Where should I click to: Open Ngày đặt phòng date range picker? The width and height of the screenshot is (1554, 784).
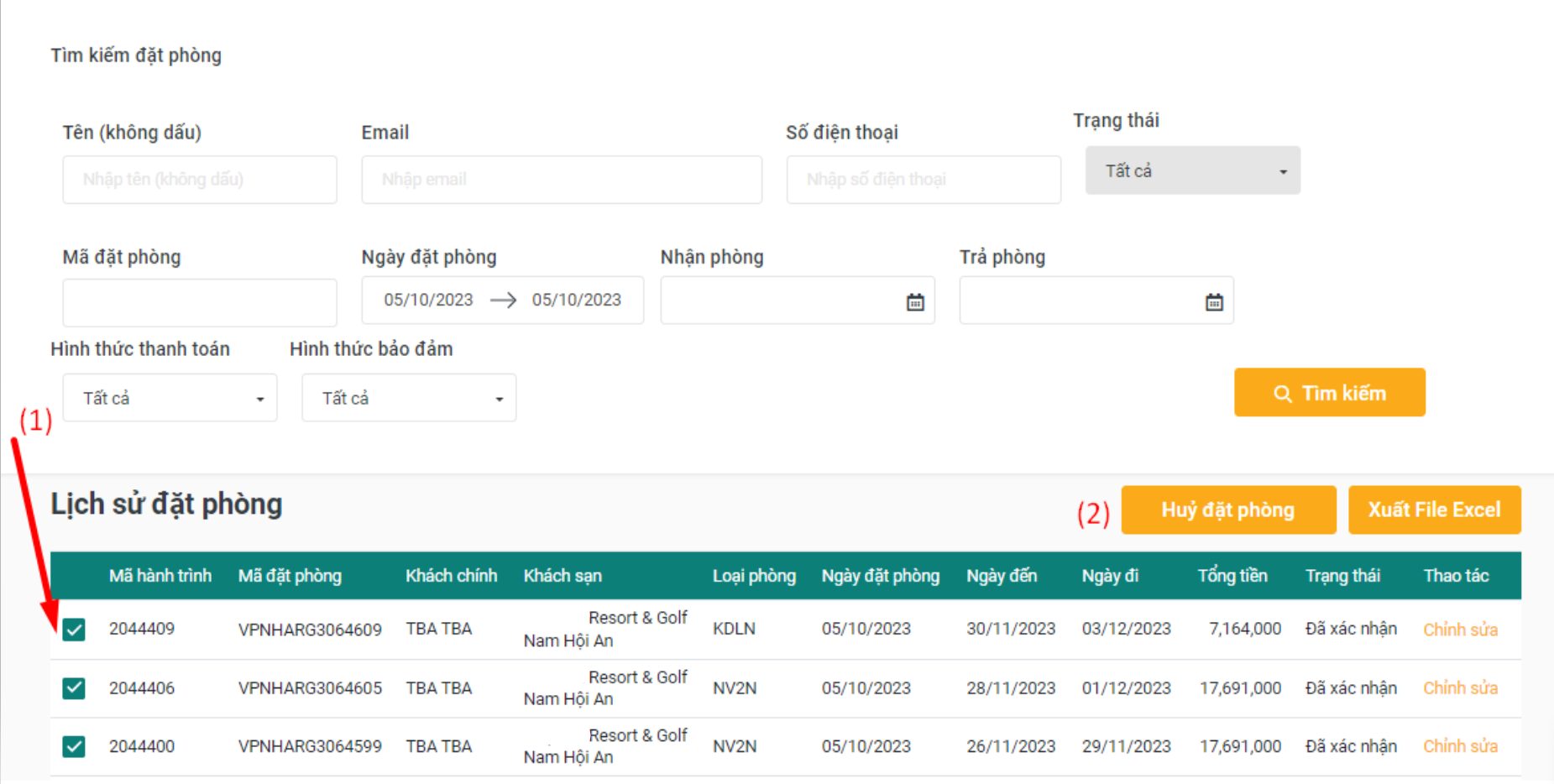click(502, 301)
